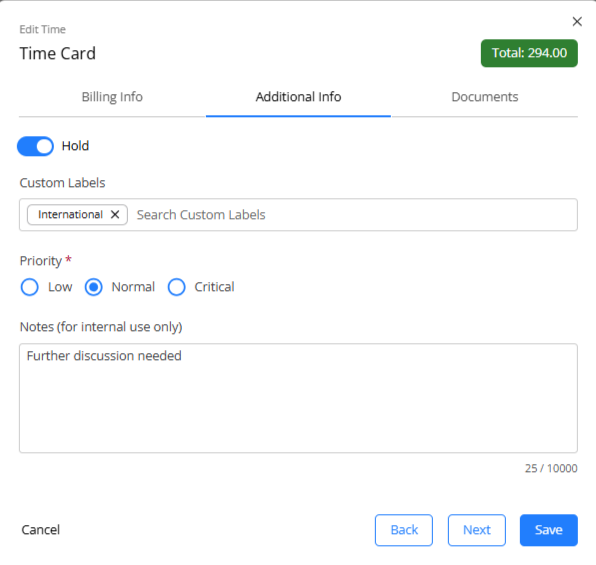
Task: Select the Additional Info tab
Action: pyautogui.click(x=298, y=97)
